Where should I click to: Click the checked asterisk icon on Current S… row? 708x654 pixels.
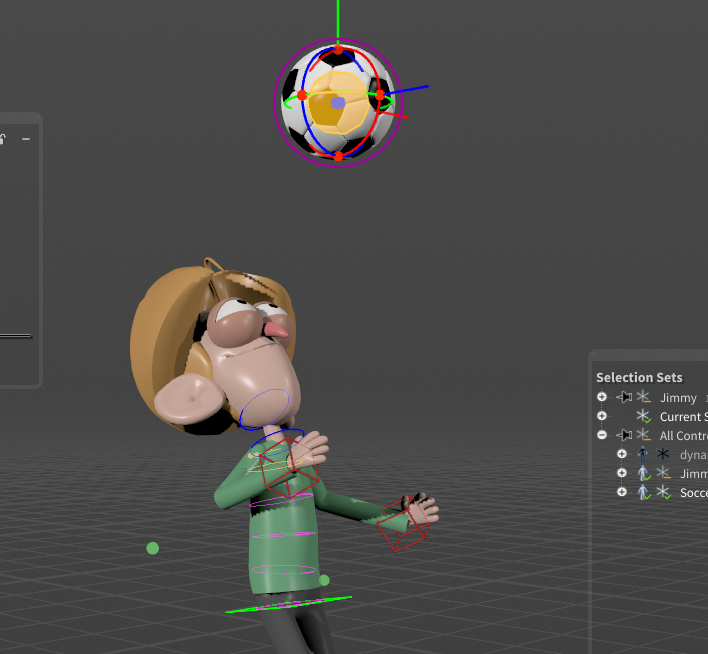[x=643, y=416]
